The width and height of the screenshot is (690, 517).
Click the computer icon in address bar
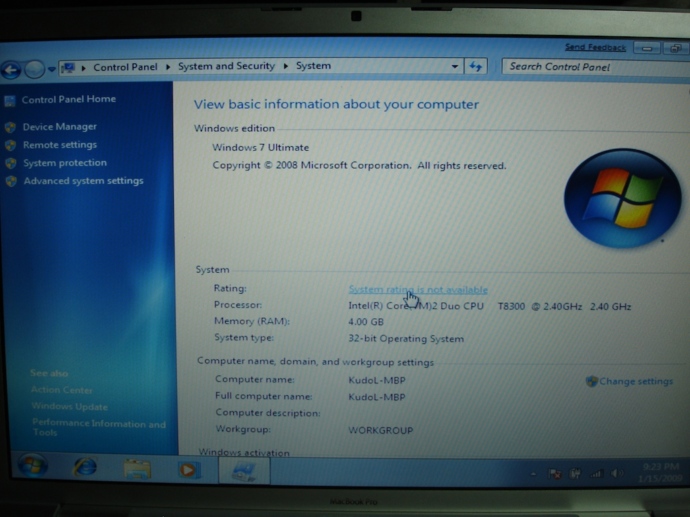coord(68,67)
